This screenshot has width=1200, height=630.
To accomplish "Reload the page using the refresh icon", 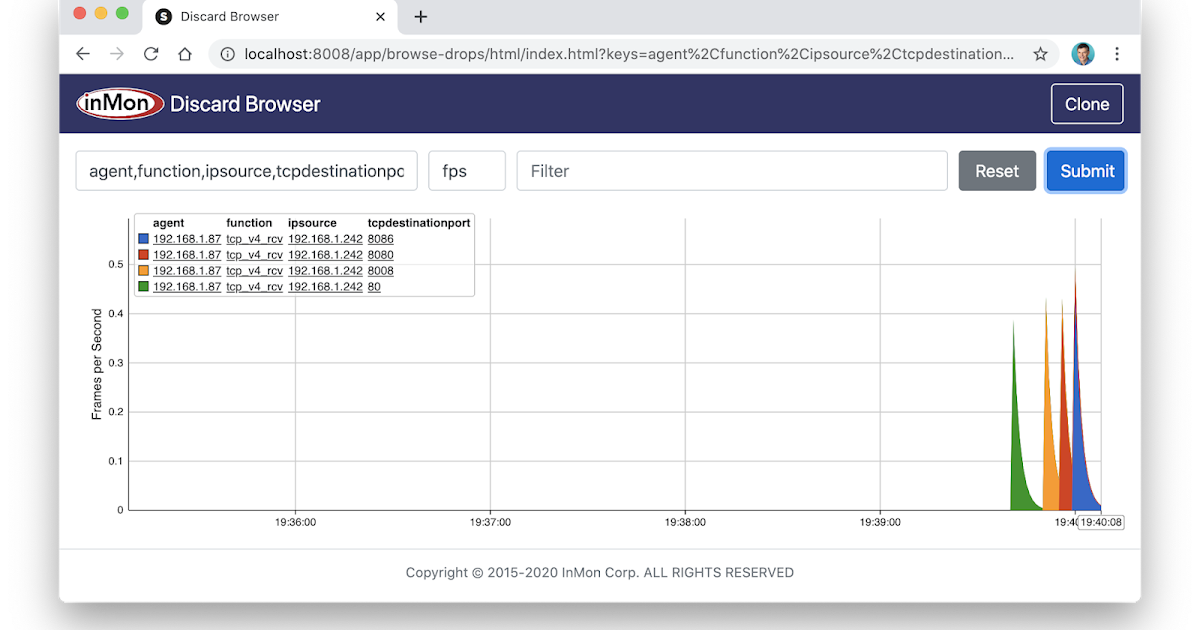I will 151,54.
